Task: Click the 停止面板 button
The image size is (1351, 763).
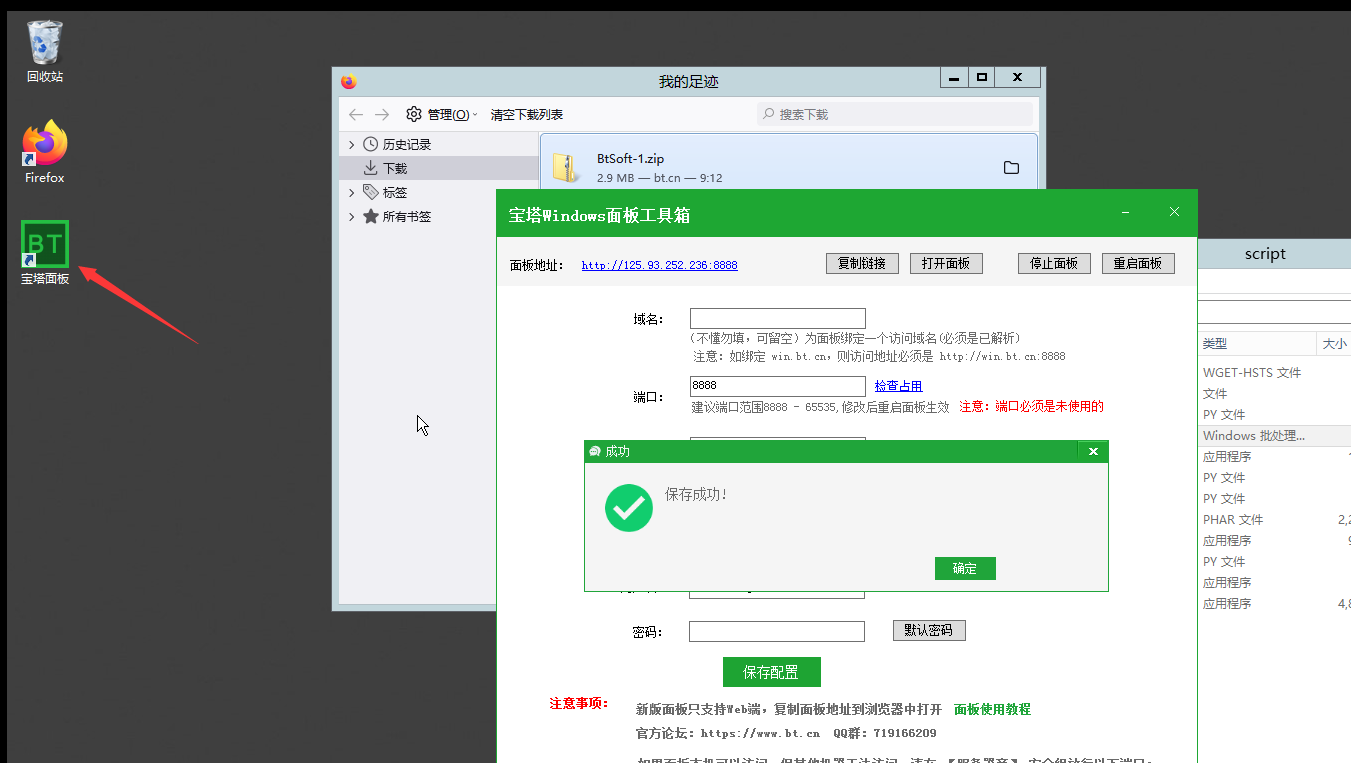Action: click(x=1054, y=263)
